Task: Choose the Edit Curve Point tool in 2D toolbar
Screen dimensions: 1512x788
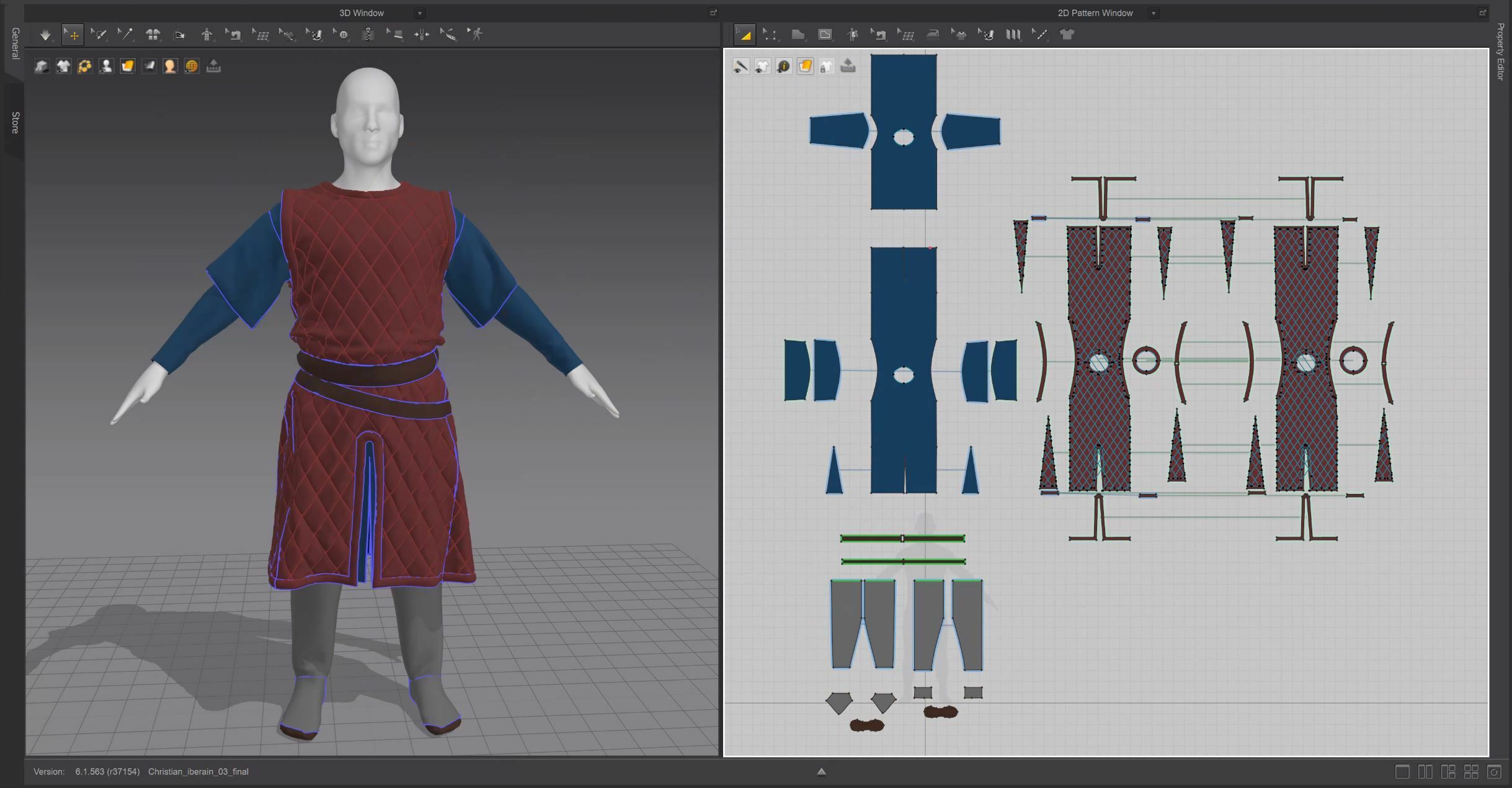Action: pyautogui.click(x=771, y=35)
